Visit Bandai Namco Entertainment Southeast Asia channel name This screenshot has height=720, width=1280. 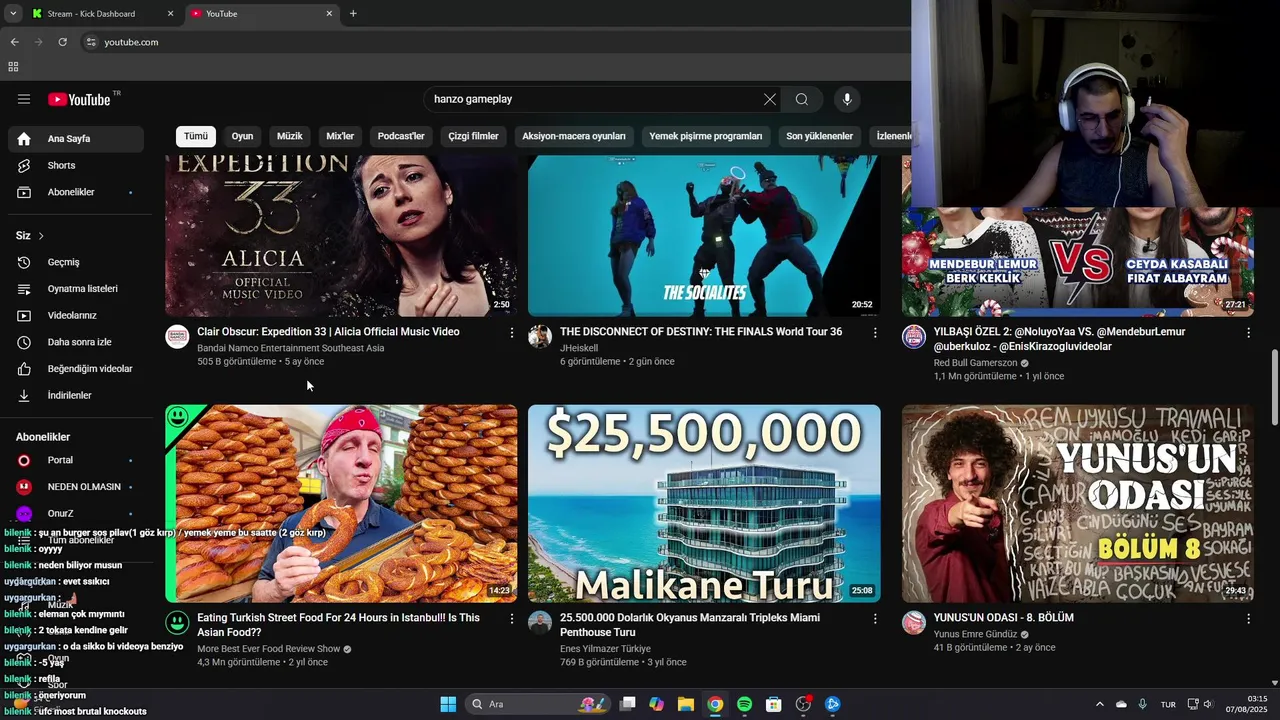[x=291, y=348]
